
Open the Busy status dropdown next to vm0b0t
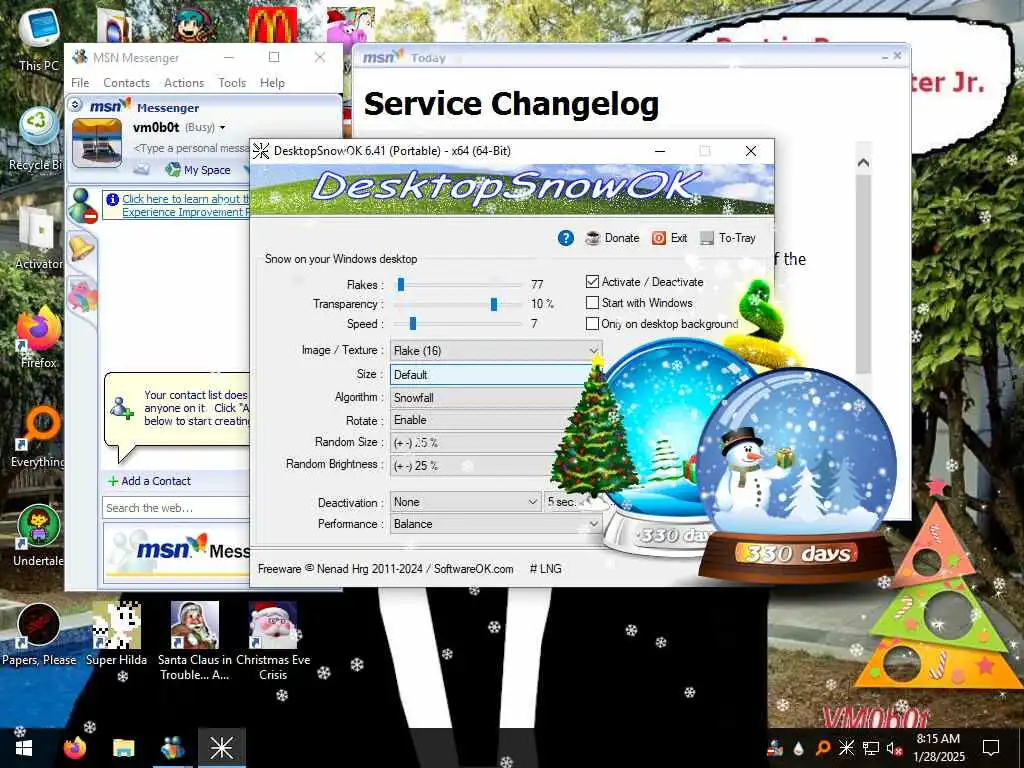(206, 127)
